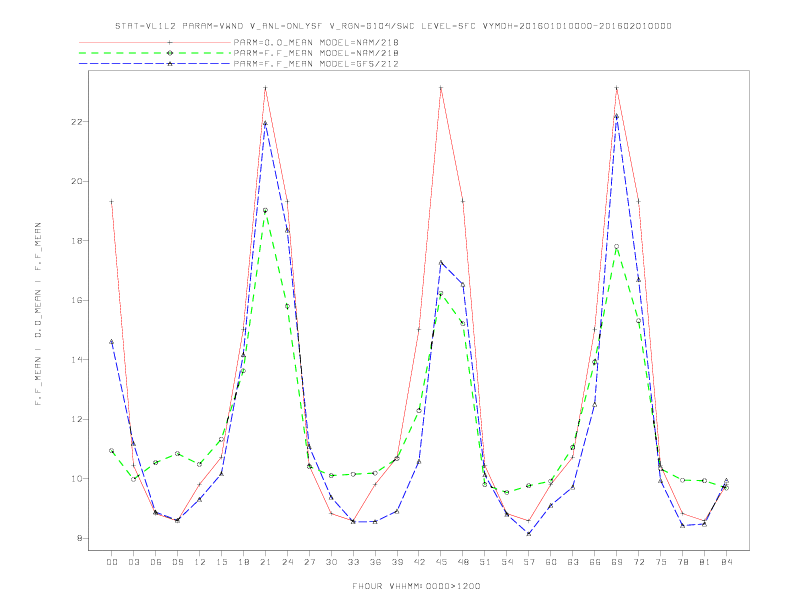
Task: Click x-axis tick label 51
Action: pos(485,562)
